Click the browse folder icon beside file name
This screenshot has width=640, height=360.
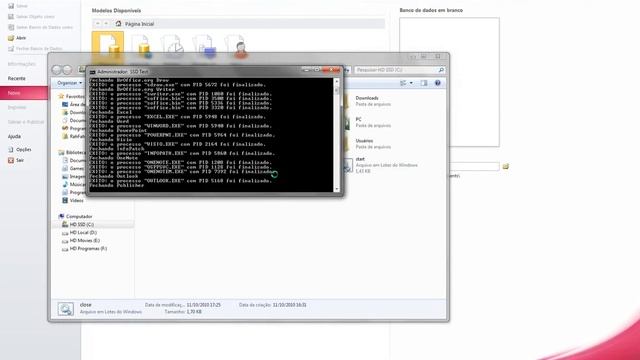(505, 167)
